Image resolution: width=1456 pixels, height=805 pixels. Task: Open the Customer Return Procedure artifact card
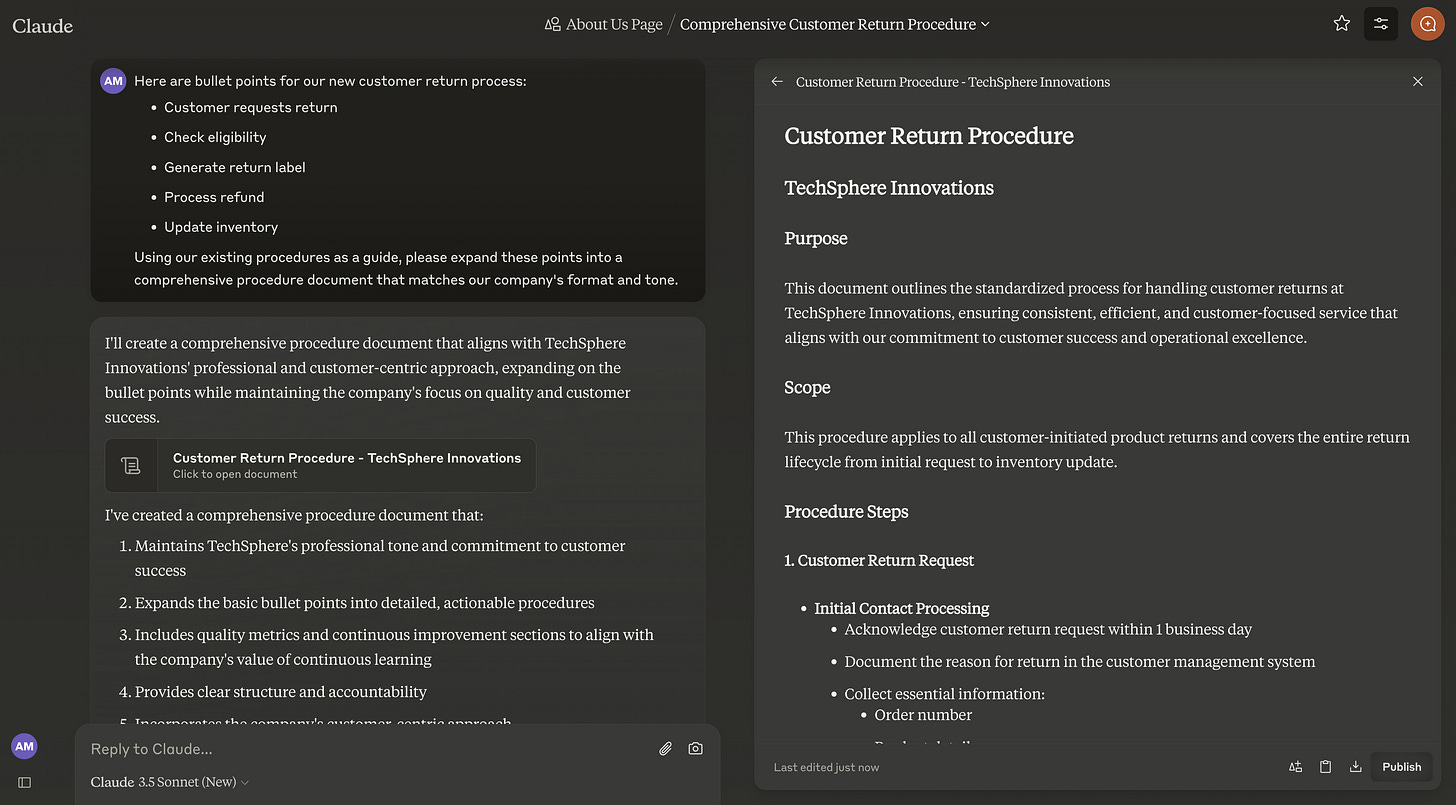(320, 465)
